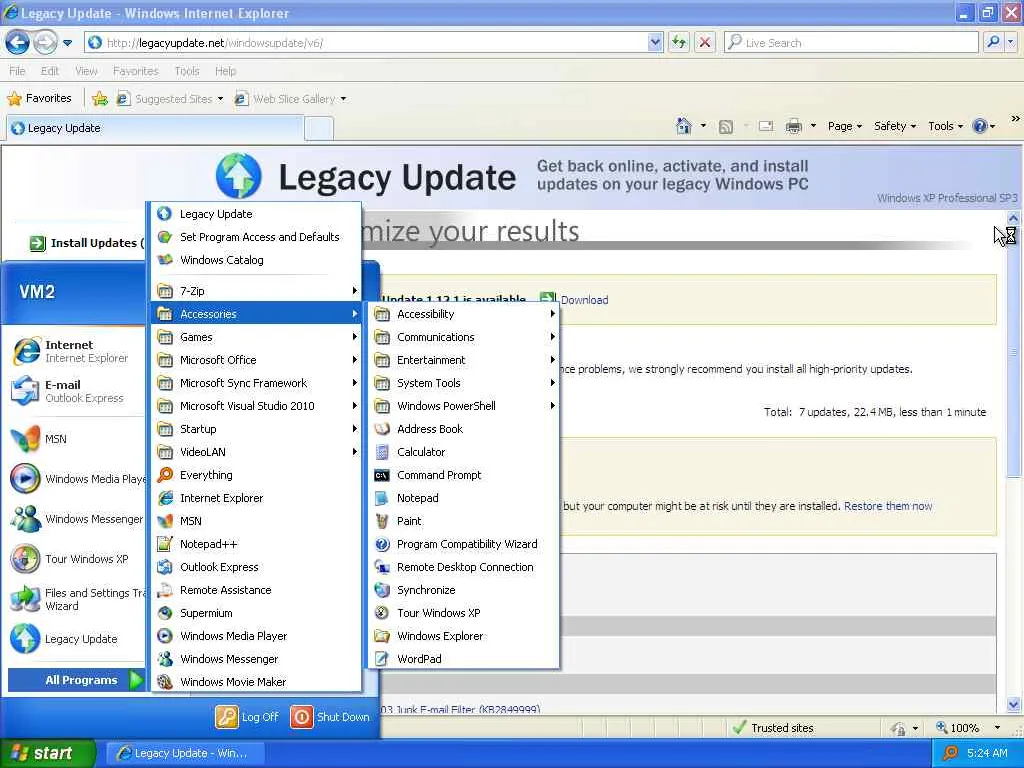Click the Legacy Update taskbar button
The height and width of the screenshot is (768, 1024).
point(185,753)
